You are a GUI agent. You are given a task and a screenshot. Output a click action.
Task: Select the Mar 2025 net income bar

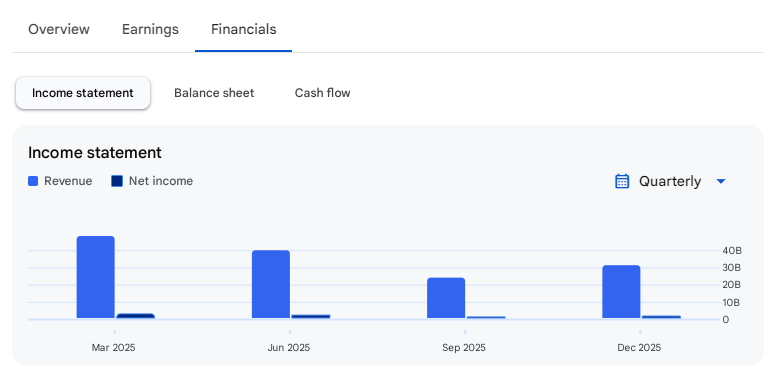[x=135, y=316]
